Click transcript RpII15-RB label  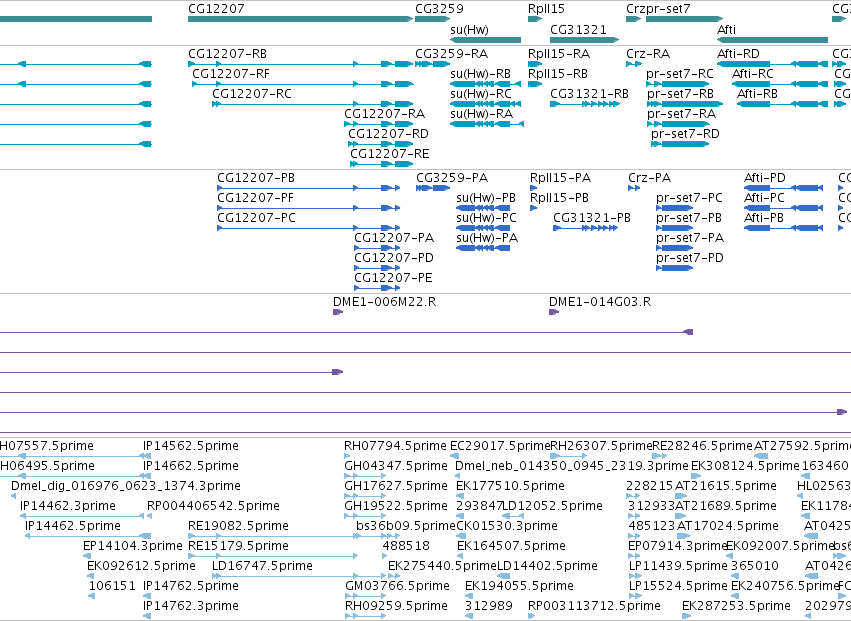[558, 74]
